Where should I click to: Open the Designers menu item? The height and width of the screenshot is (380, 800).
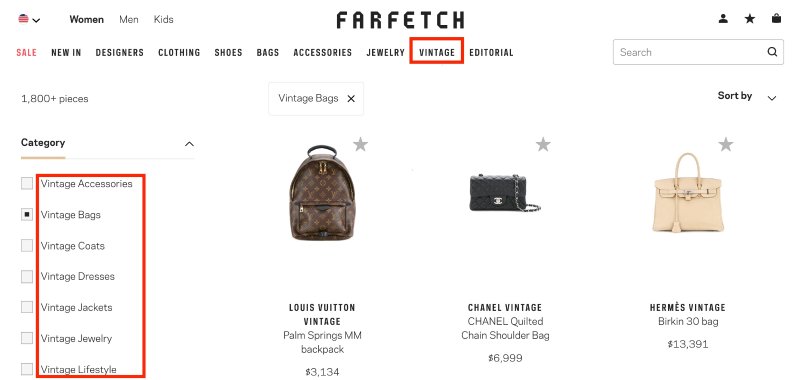coord(120,52)
